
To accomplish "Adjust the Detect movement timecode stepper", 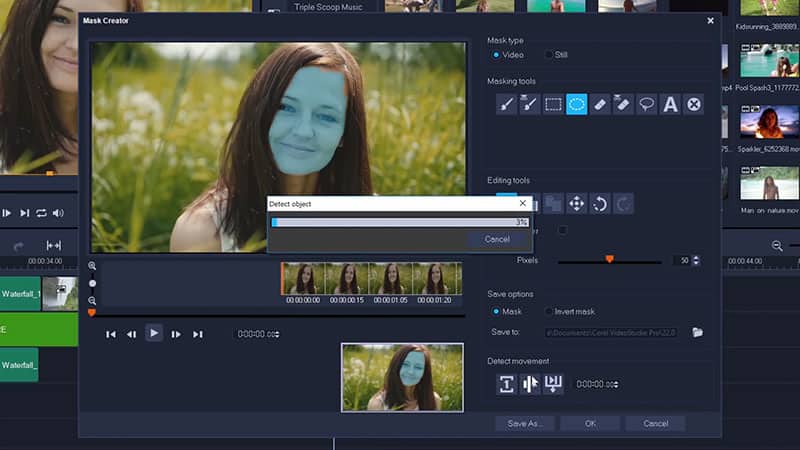I will pyautogui.click(x=616, y=384).
